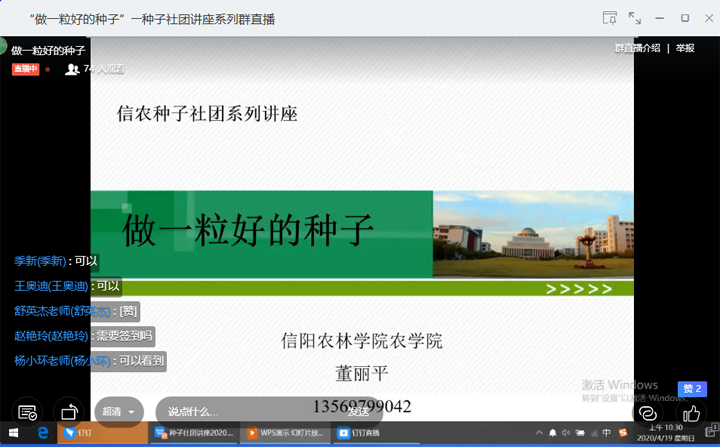720x447 pixels.
Task: Click the fullscreen expand arrows icon
Action: [634, 18]
